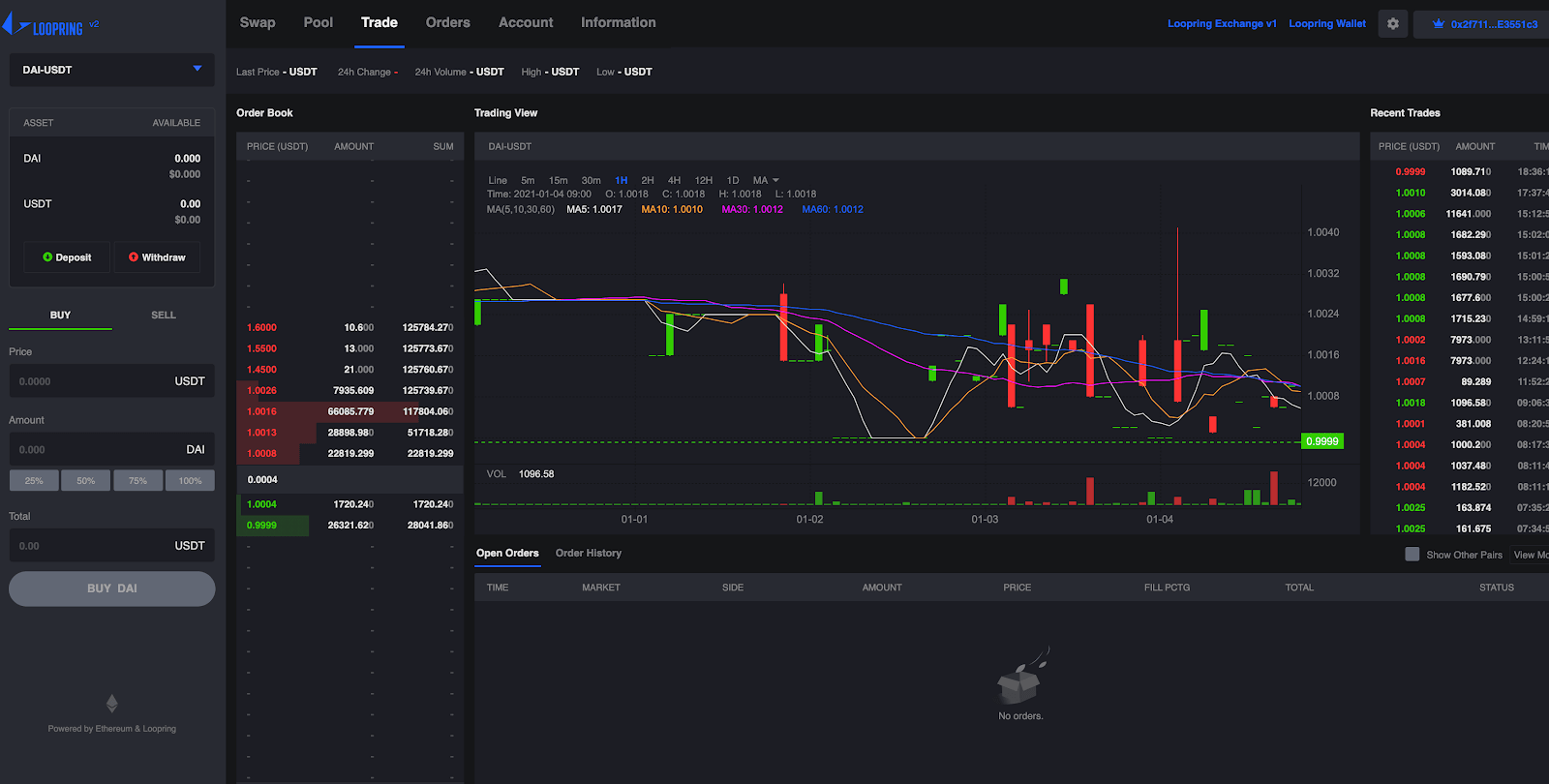
Task: Set amount to 75%
Action: coord(138,481)
